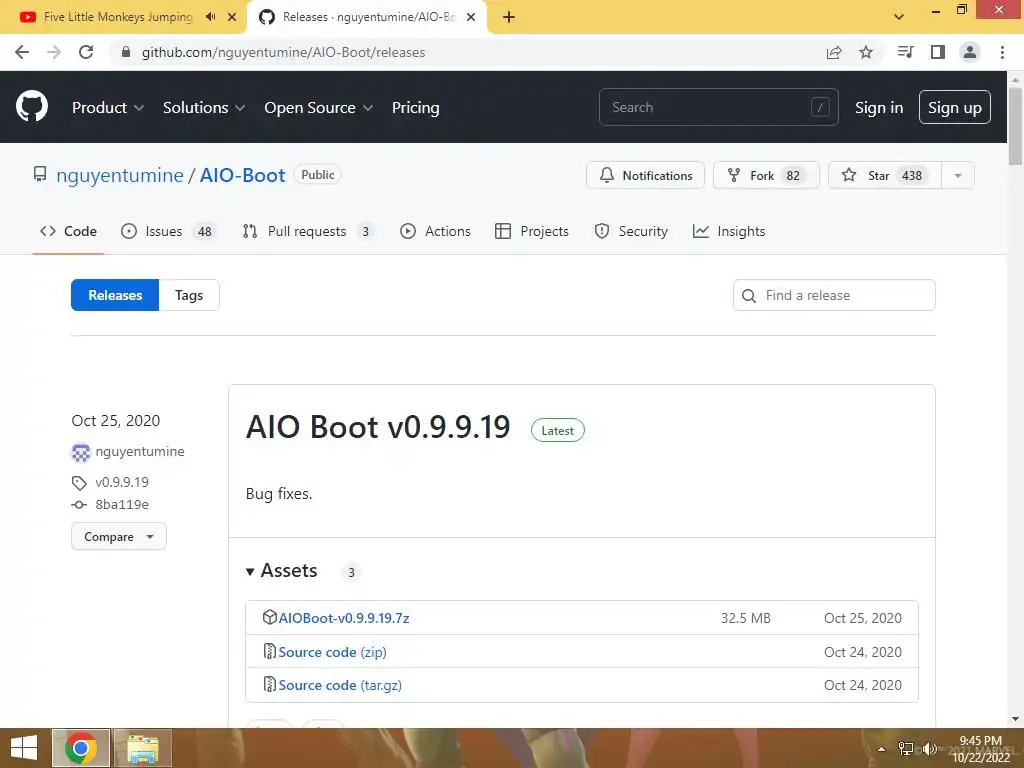Click the GitHub Search field

pos(718,107)
